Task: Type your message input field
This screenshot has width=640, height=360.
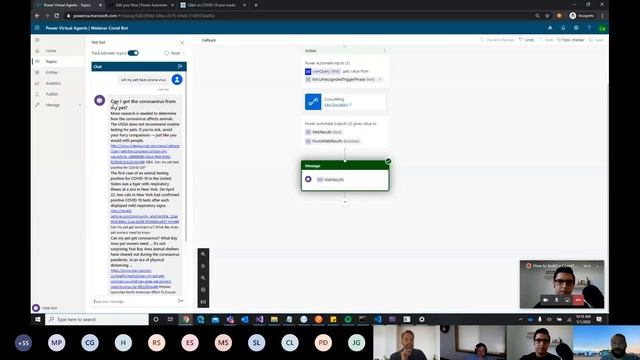Action: 134,301
